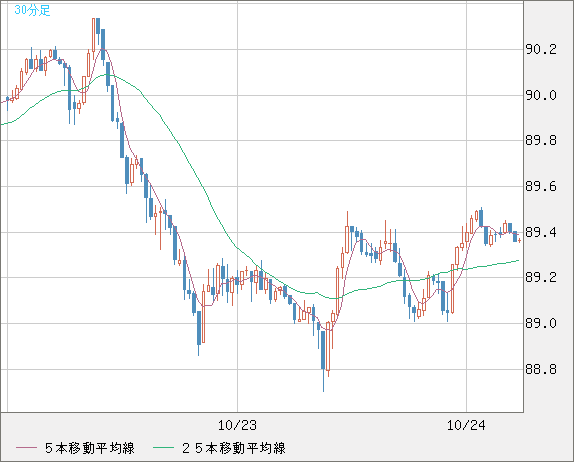The width and height of the screenshot is (574, 462).
Task: Click the 90.2 price axis label
Action: click(x=541, y=49)
